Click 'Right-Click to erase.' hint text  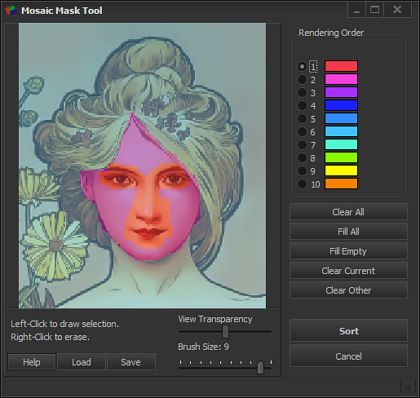click(50, 337)
